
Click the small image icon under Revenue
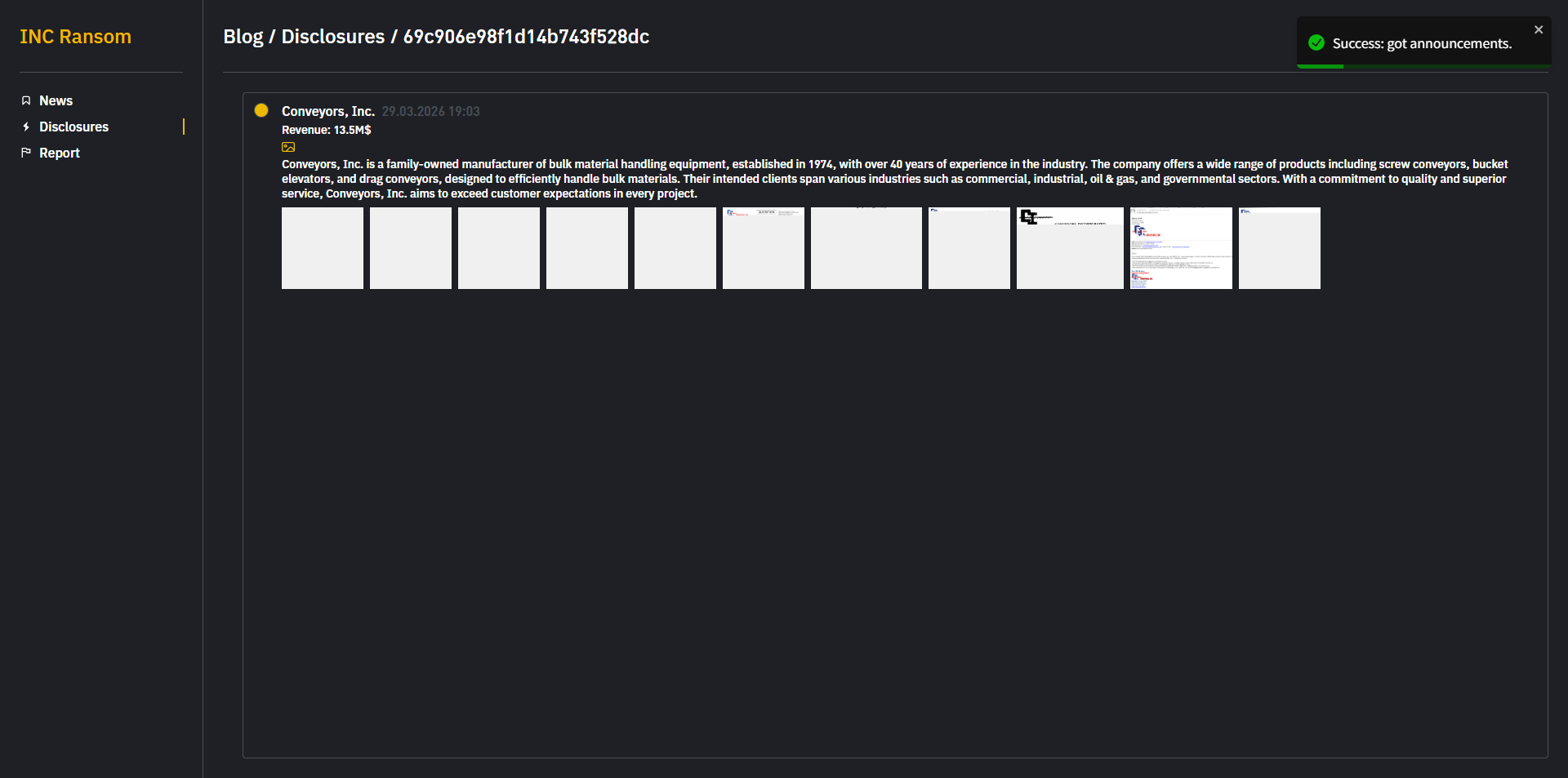[x=288, y=148]
